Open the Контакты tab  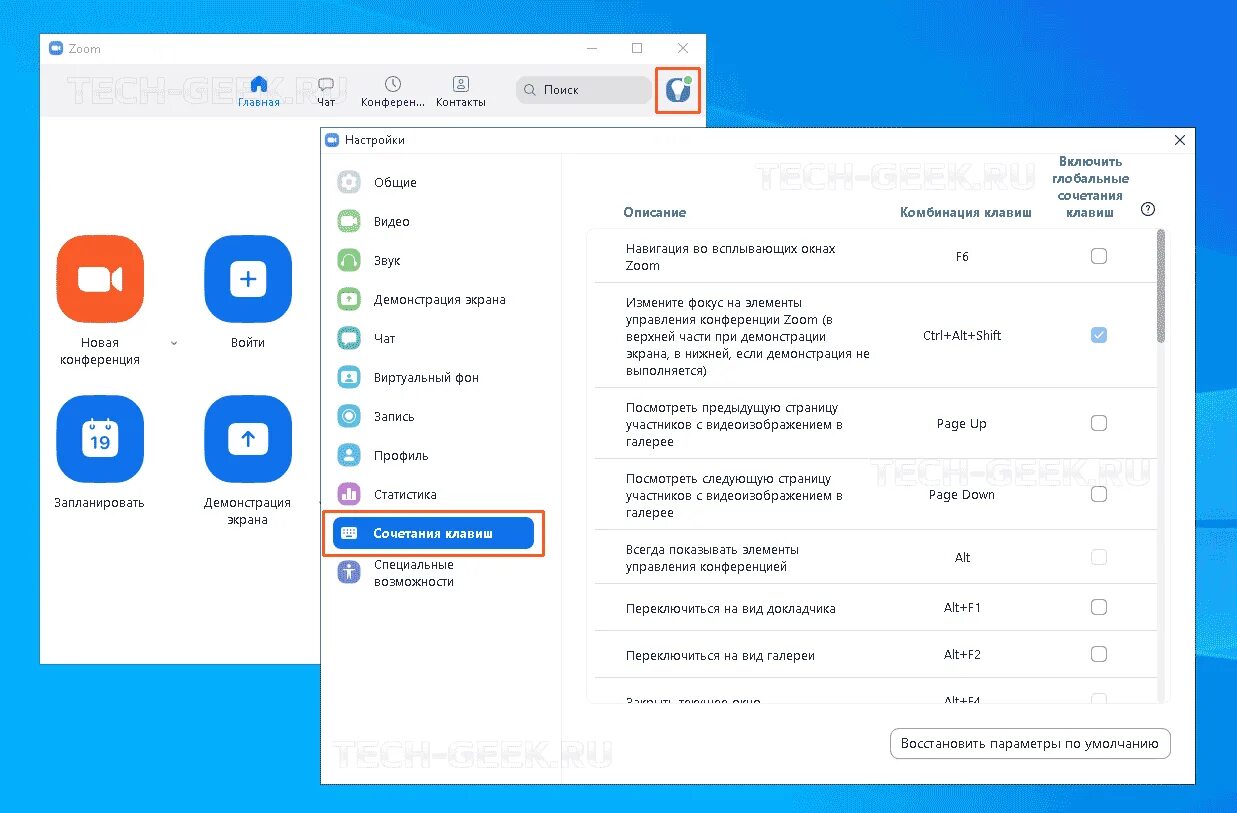click(461, 91)
